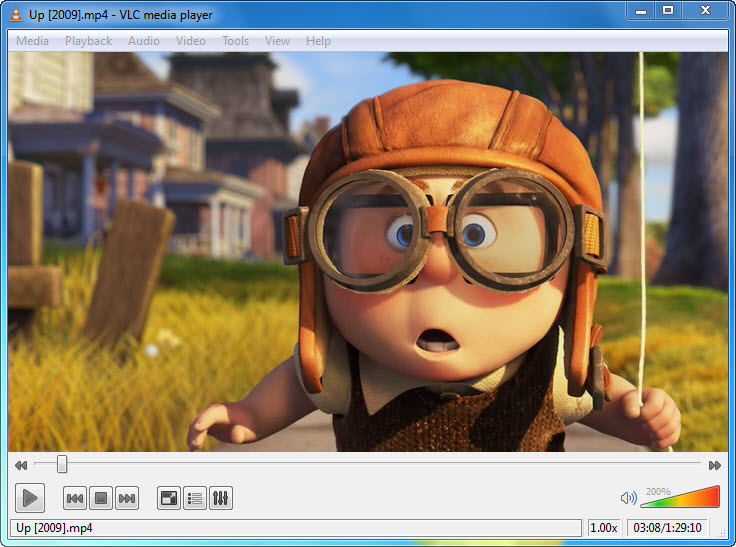
Task: Open extended settings equalizer icon
Action: [x=221, y=498]
